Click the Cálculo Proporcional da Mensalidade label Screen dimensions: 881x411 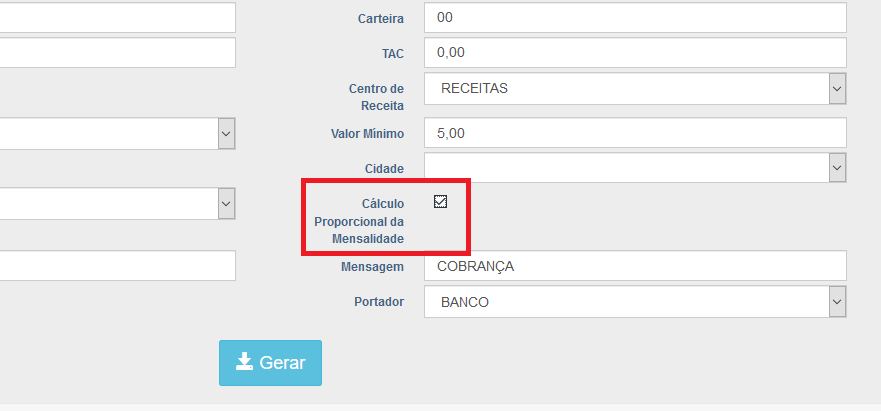click(359, 221)
